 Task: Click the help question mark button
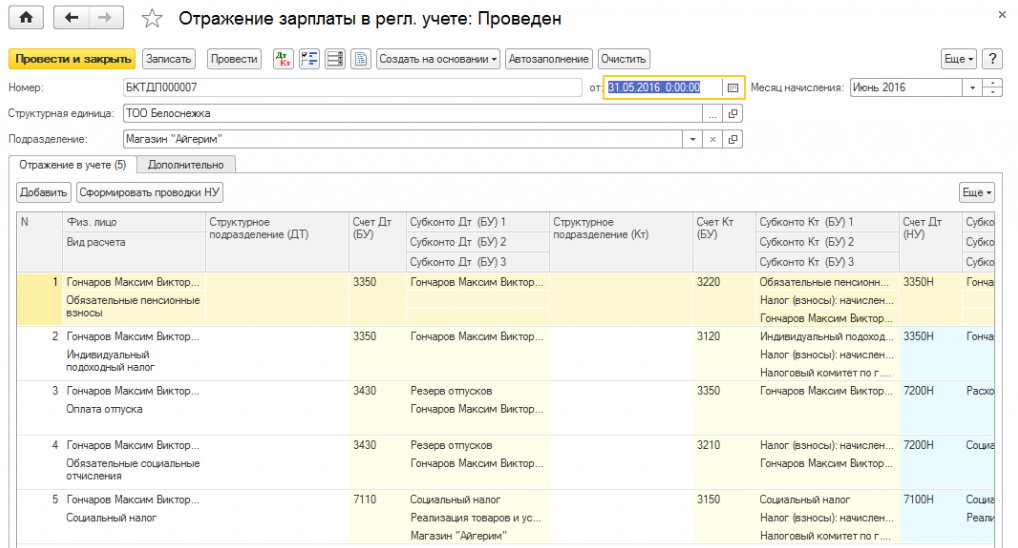[x=992, y=59]
